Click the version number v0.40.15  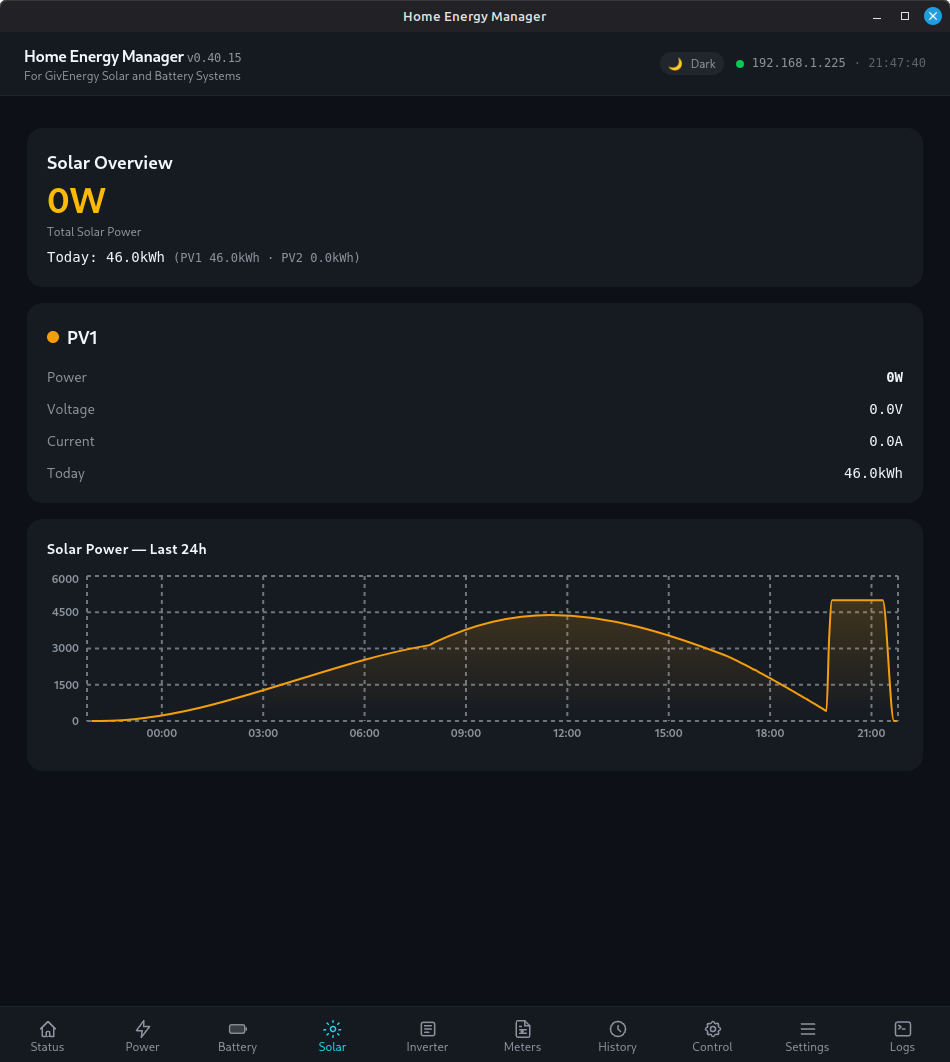point(214,58)
